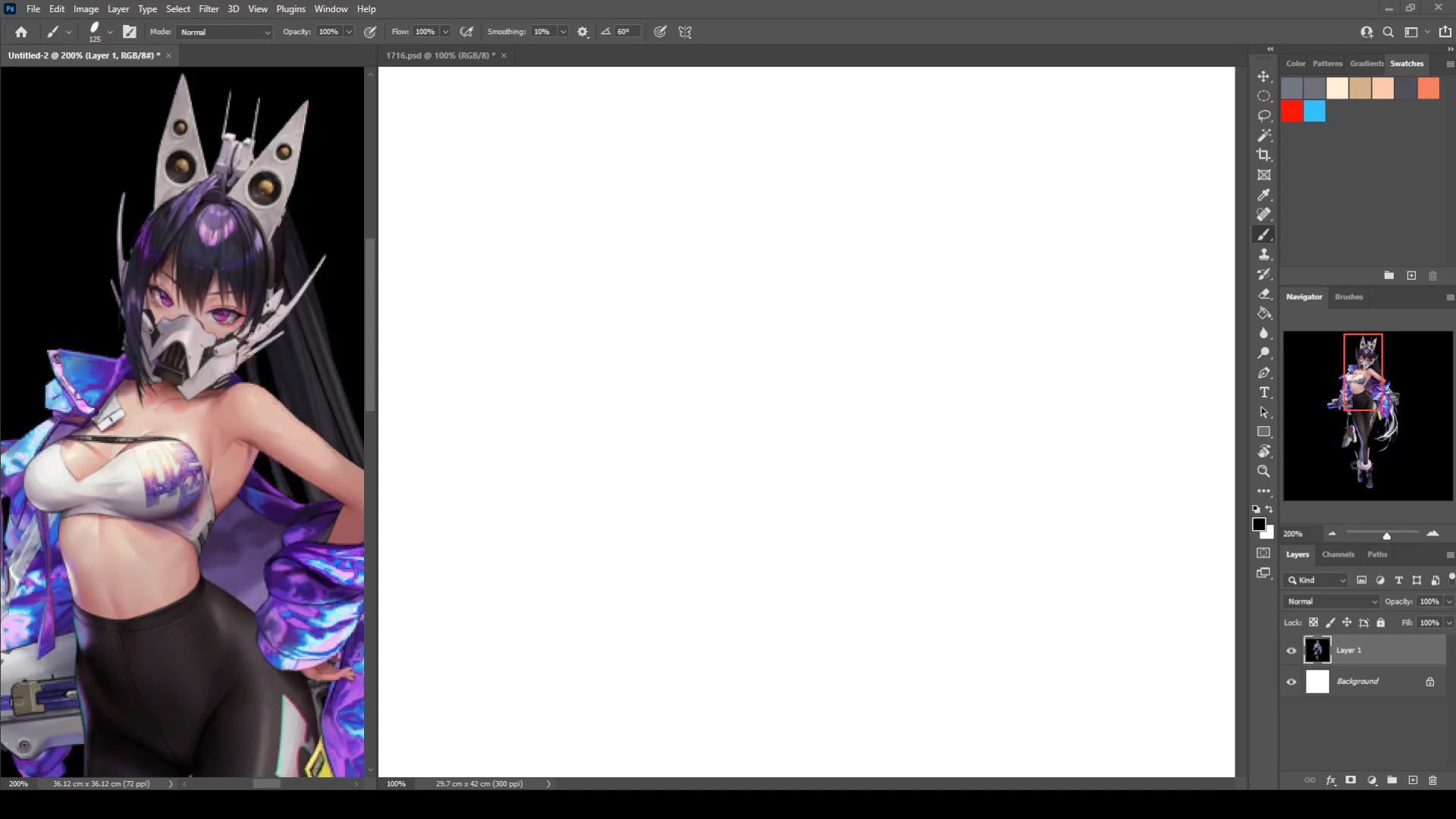Select the Healing Brush tool

click(x=1263, y=215)
